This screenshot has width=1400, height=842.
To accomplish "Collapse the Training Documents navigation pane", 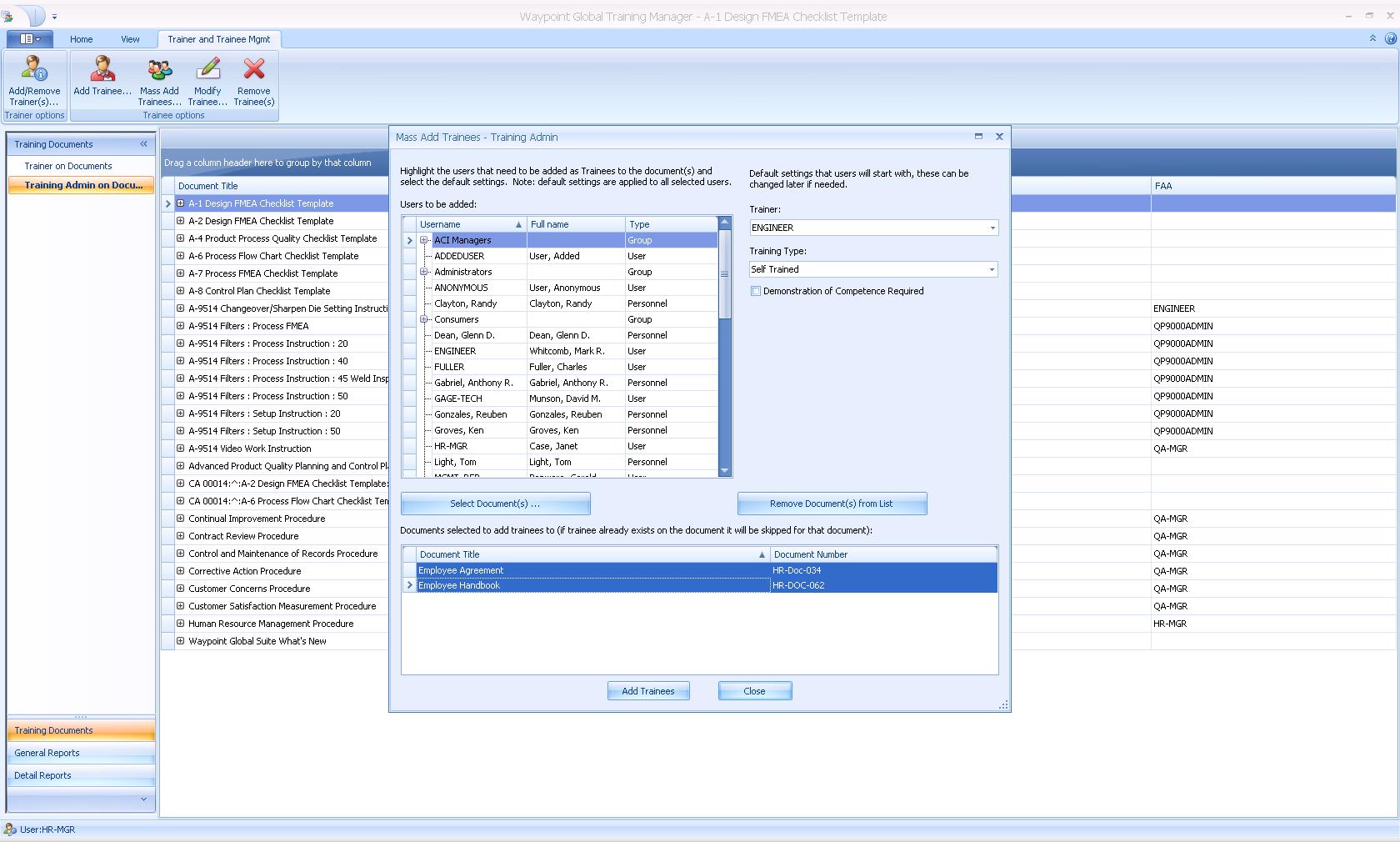I will (143, 144).
